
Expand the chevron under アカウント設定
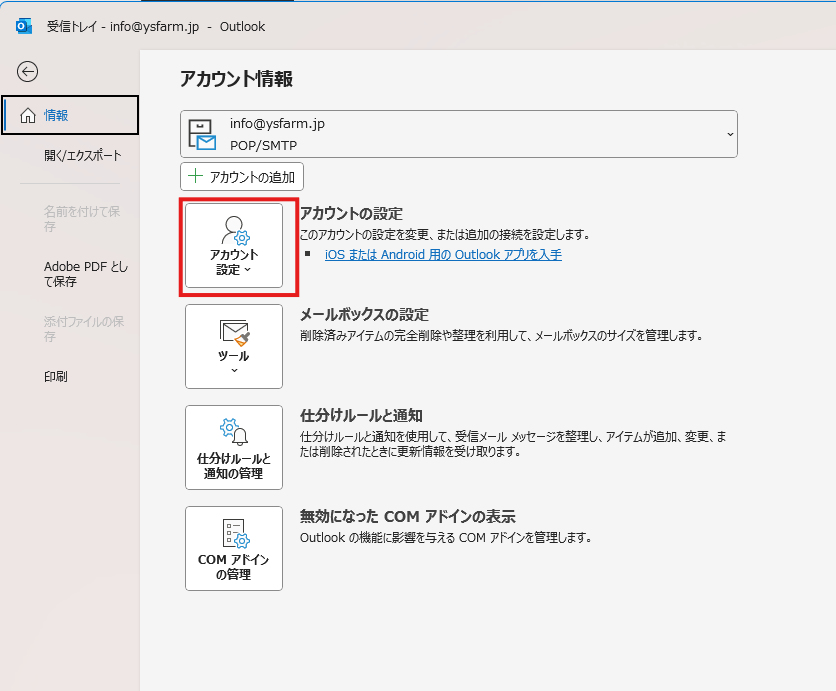coord(248,270)
